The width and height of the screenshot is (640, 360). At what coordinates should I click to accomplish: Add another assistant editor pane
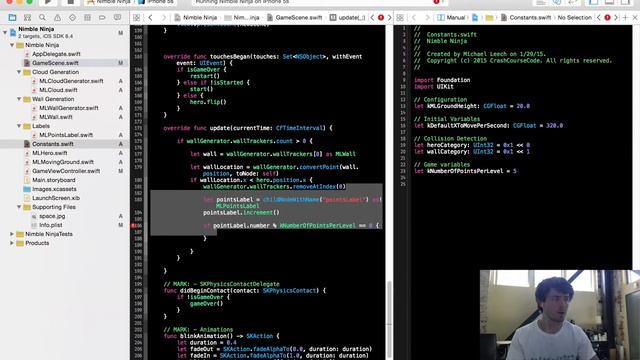pos(625,18)
